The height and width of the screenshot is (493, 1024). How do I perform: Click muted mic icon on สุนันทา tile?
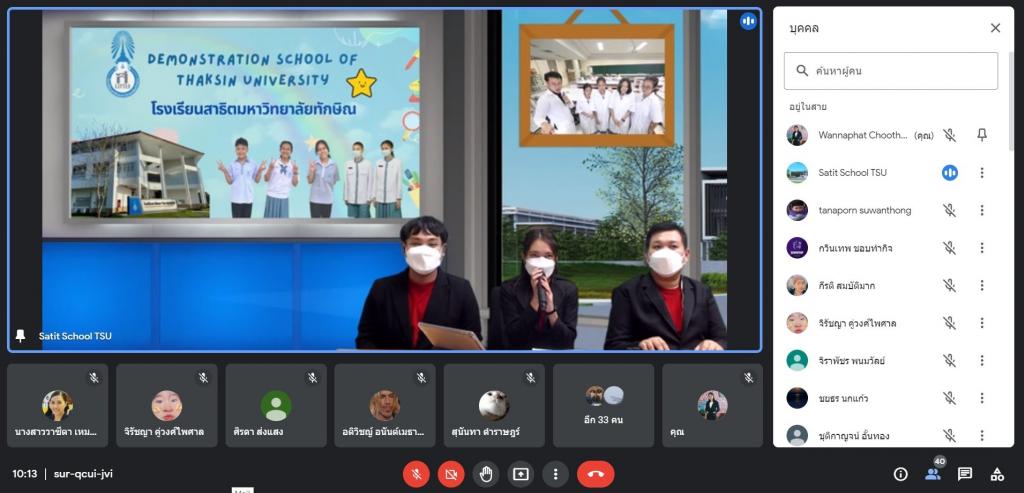(530, 377)
